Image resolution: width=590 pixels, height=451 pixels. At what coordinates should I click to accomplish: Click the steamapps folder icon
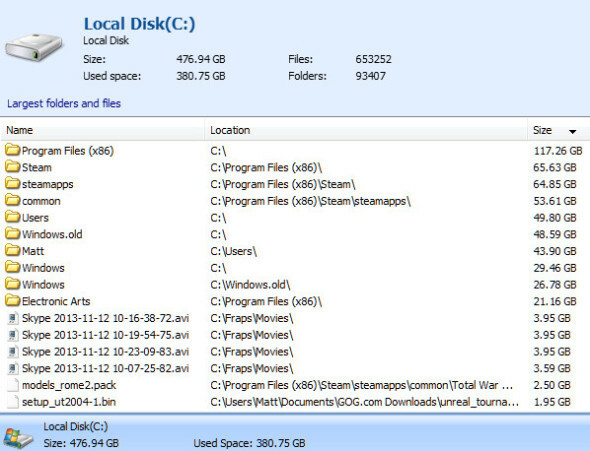tap(12, 184)
